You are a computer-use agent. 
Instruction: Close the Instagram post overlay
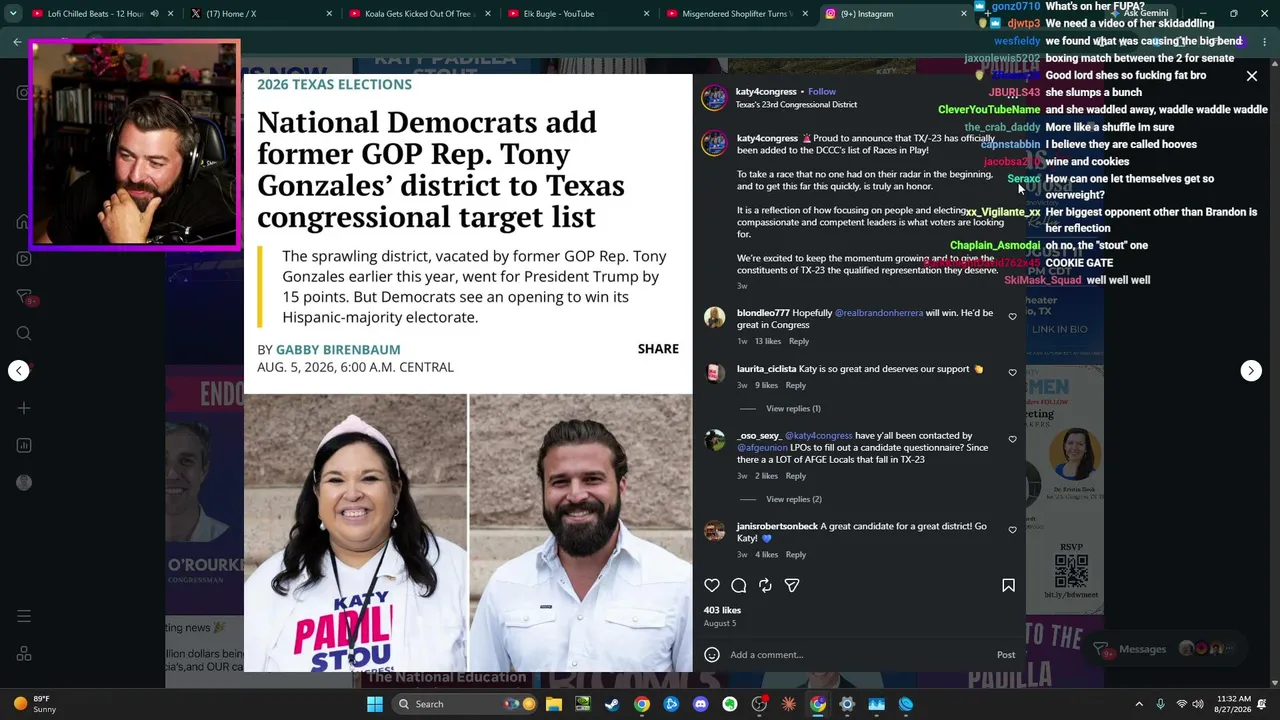pyautogui.click(x=1251, y=76)
